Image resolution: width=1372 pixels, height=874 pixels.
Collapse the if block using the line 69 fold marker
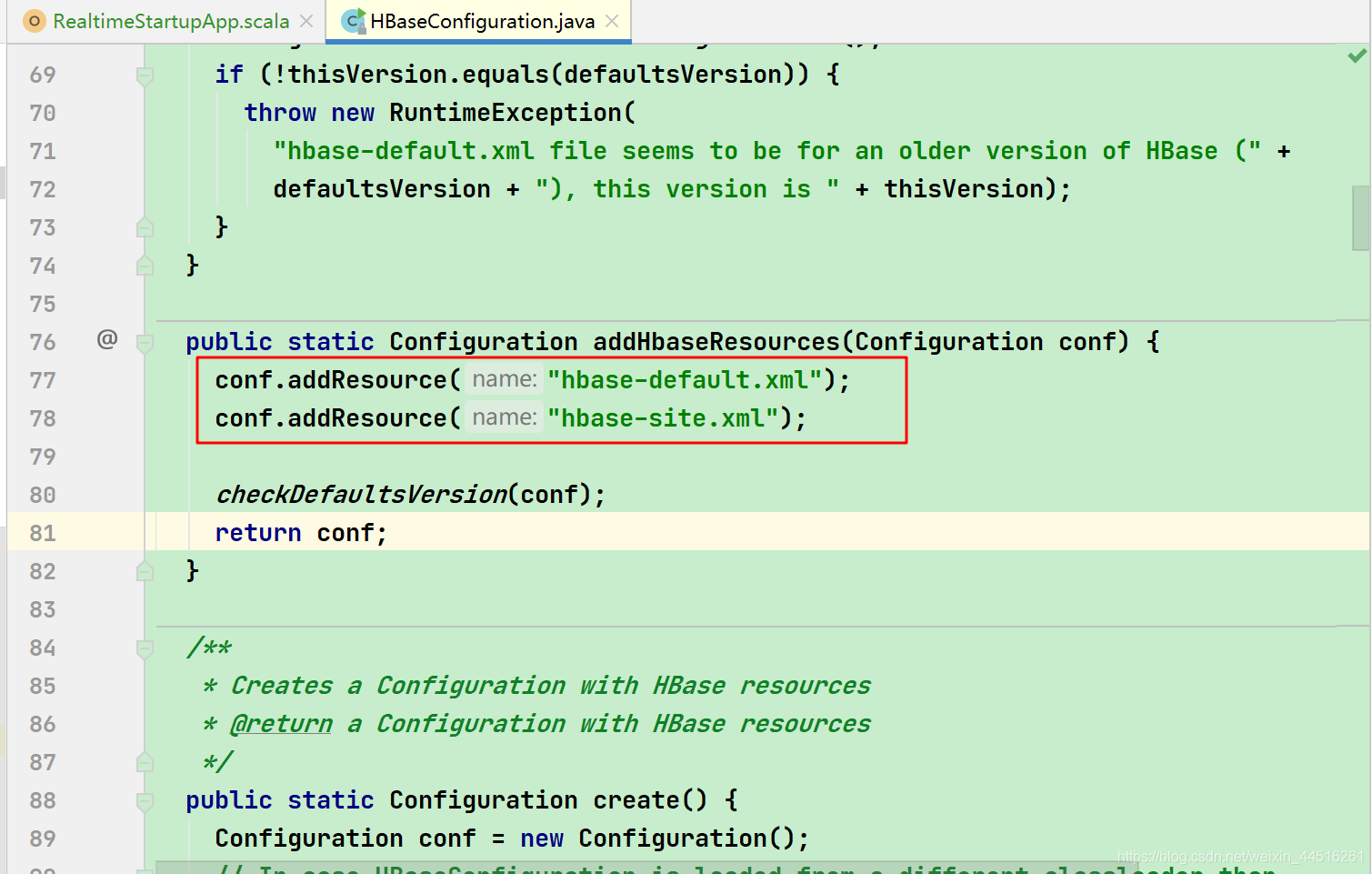coord(145,74)
